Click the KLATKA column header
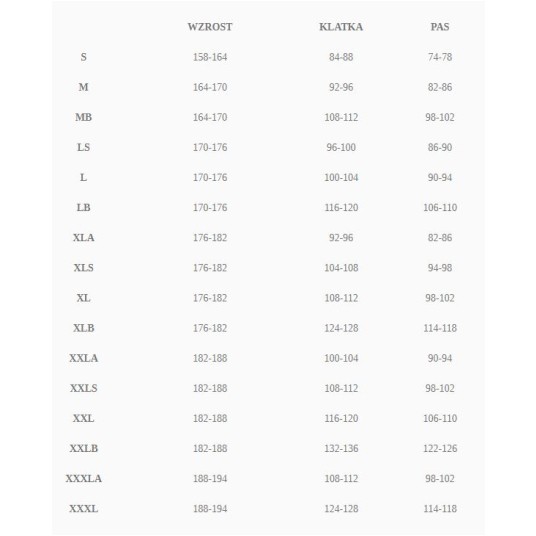Image resolution: width=536 pixels, height=536 pixels. [341, 27]
